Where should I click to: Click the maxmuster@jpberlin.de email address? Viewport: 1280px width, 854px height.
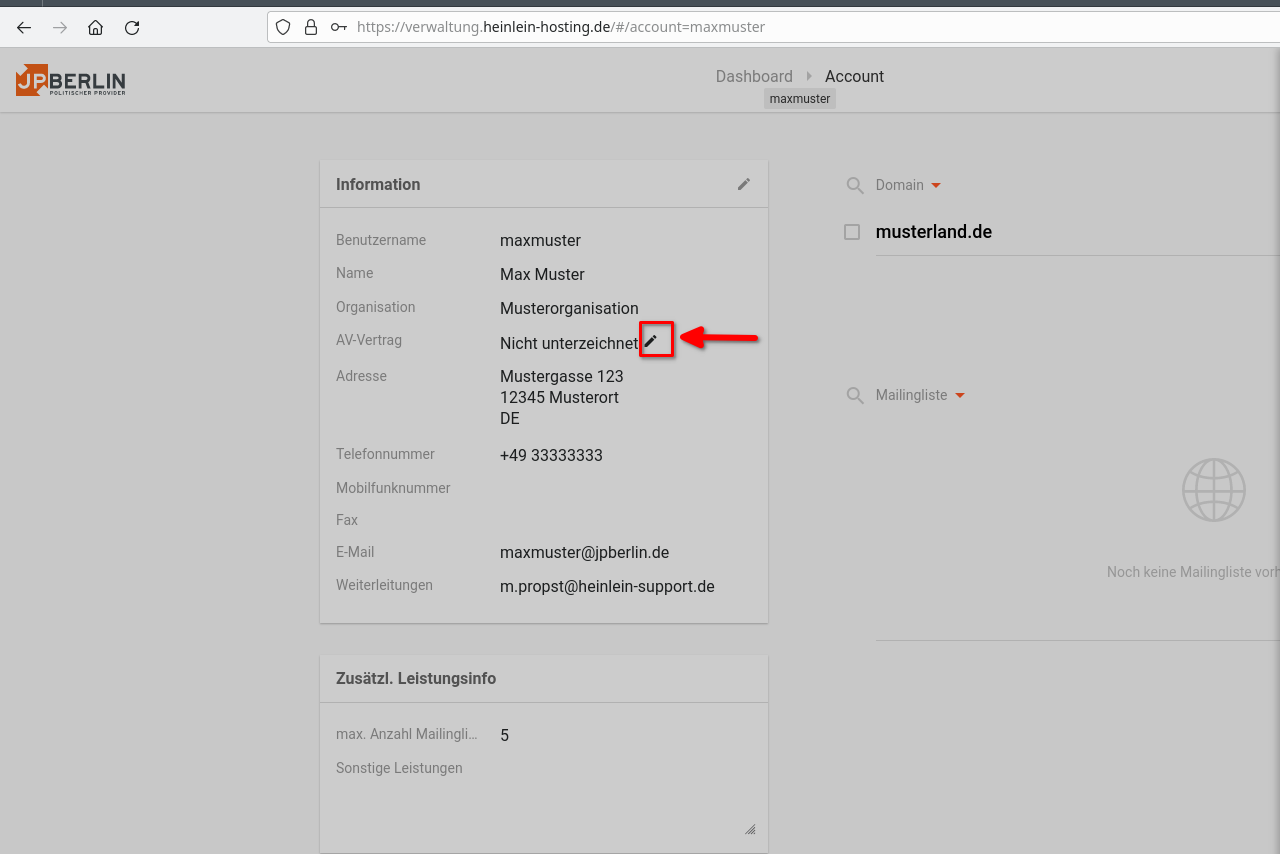pyautogui.click(x=585, y=552)
